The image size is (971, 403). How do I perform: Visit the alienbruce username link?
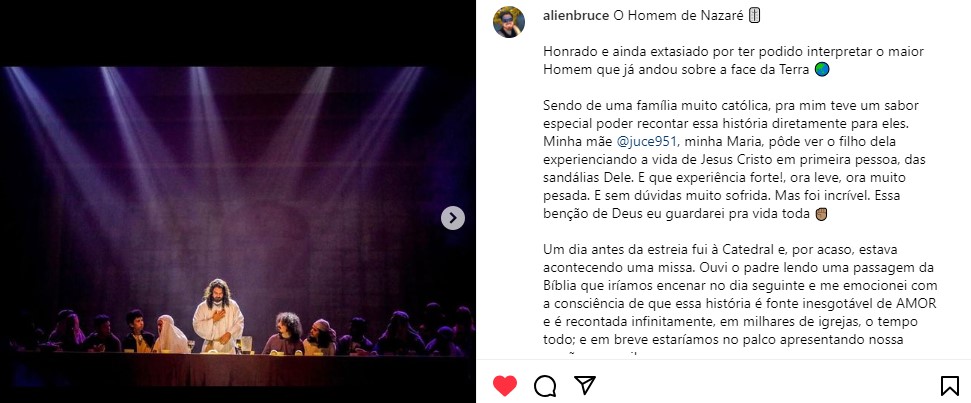click(x=576, y=16)
